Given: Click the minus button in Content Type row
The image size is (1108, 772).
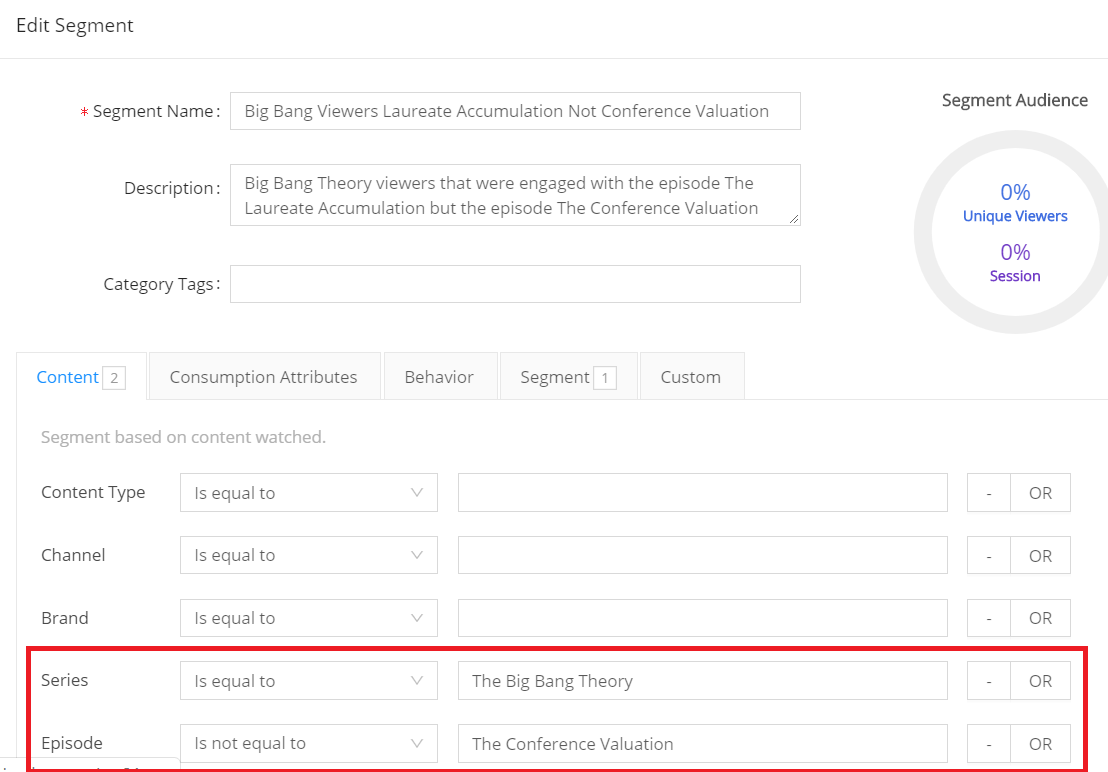Looking at the screenshot, I should pos(989,493).
